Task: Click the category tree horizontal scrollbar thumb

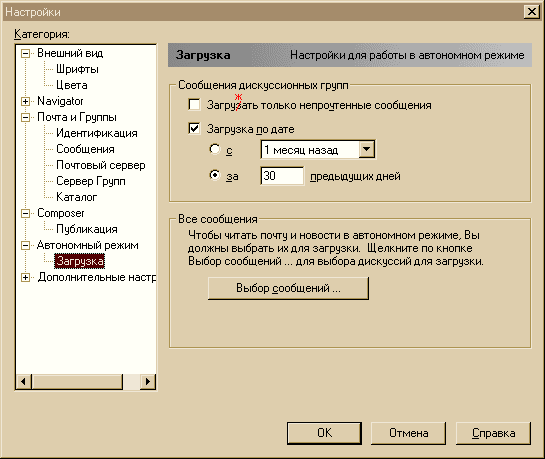Action: pos(77,382)
